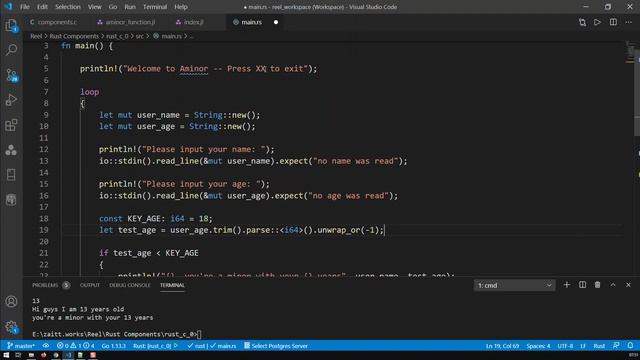Click the last icon in the activity bar's top group
640x360 pixels.
pyautogui.click(x=11, y=200)
